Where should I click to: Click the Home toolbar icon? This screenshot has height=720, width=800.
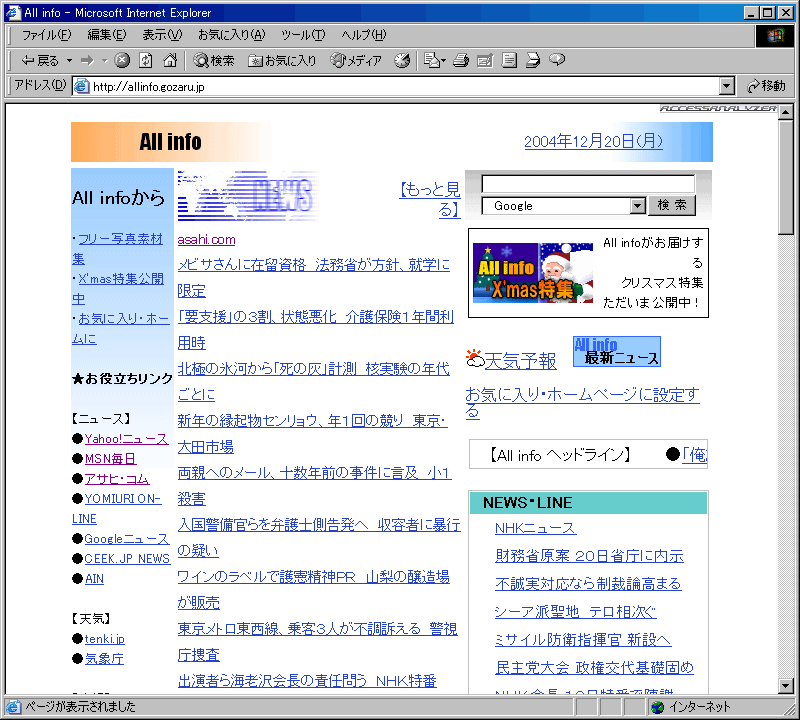click(x=170, y=60)
